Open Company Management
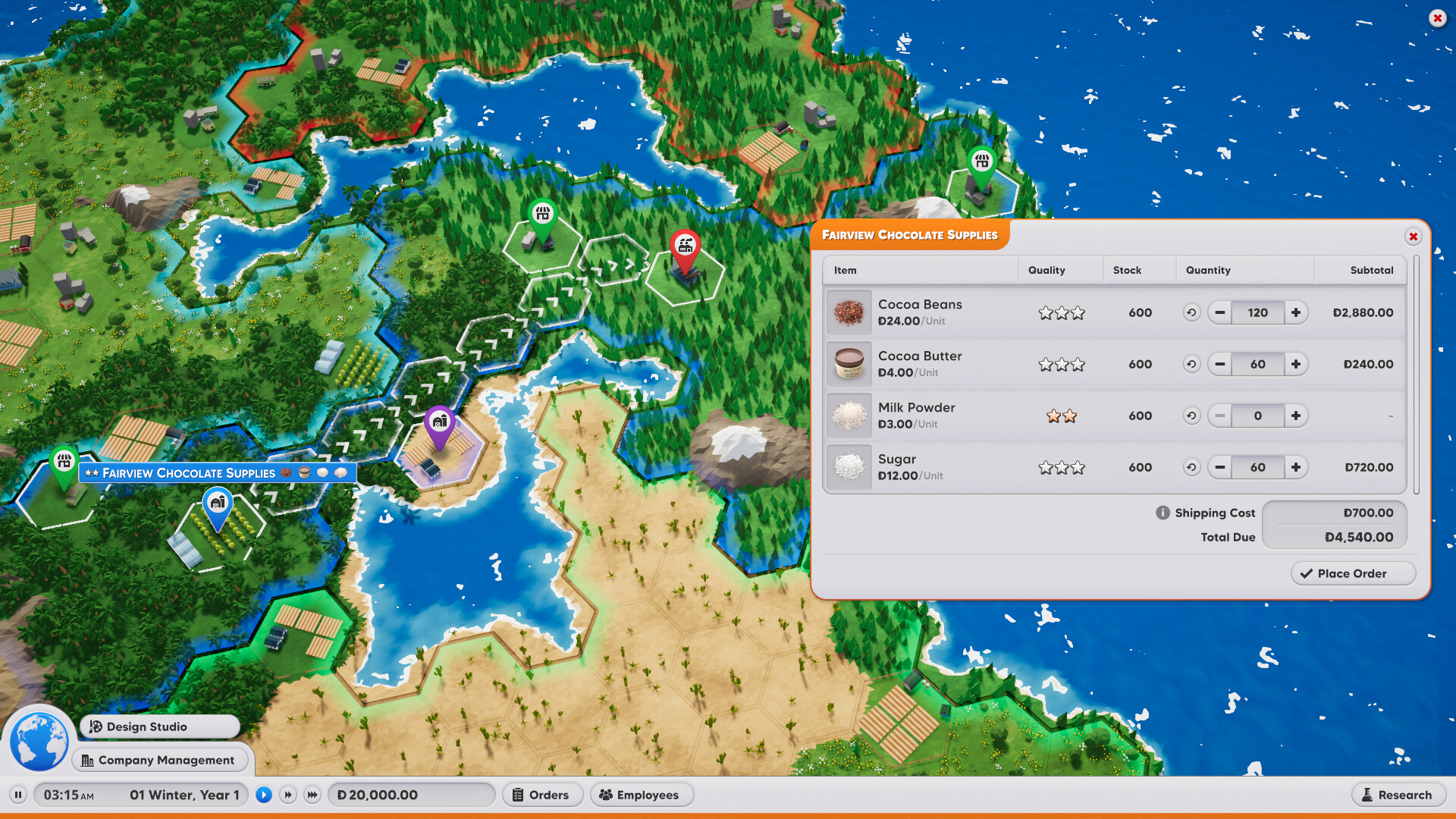Viewport: 1456px width, 819px height. 160,760
